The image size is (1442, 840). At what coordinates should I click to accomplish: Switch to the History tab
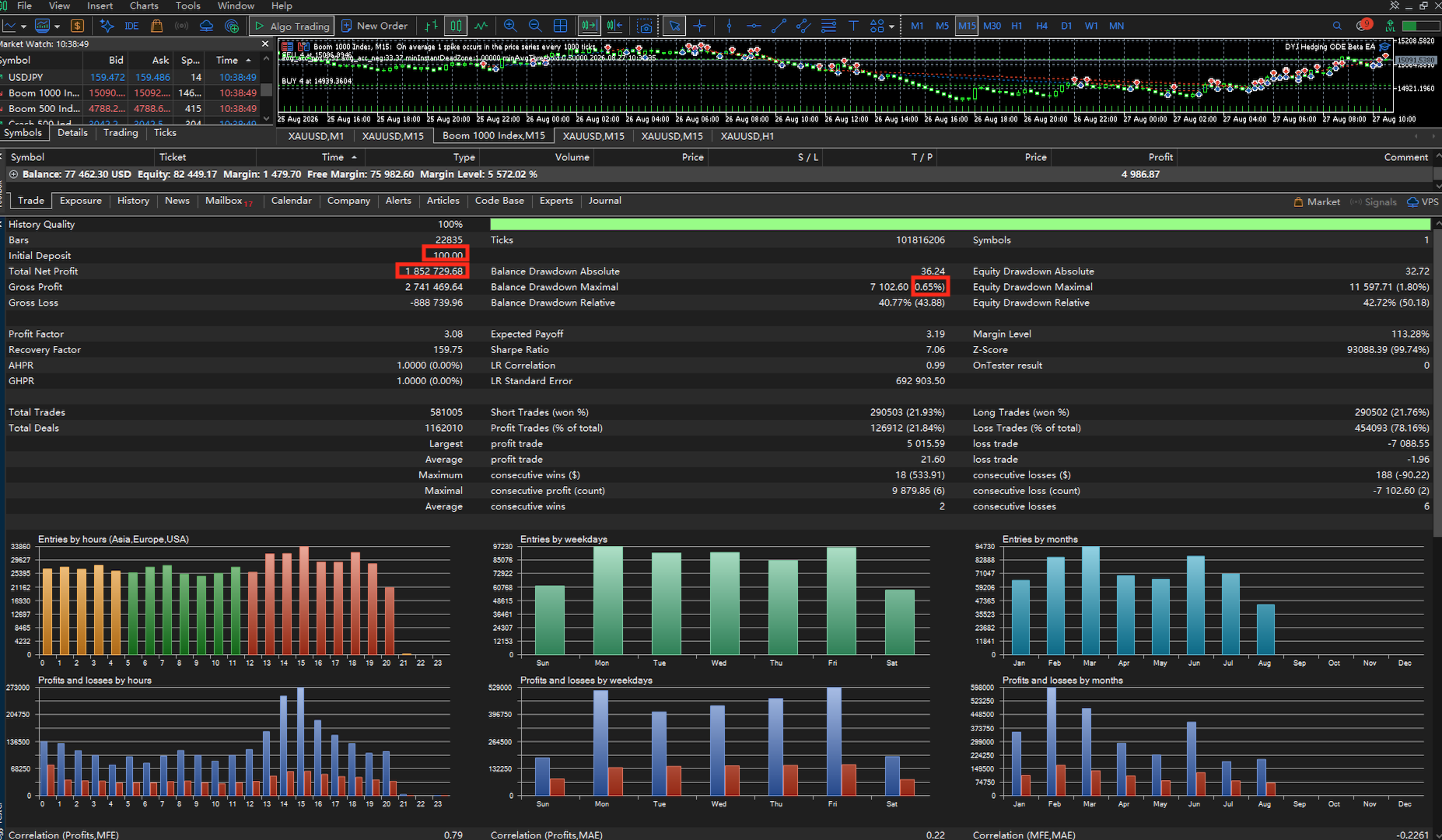133,201
